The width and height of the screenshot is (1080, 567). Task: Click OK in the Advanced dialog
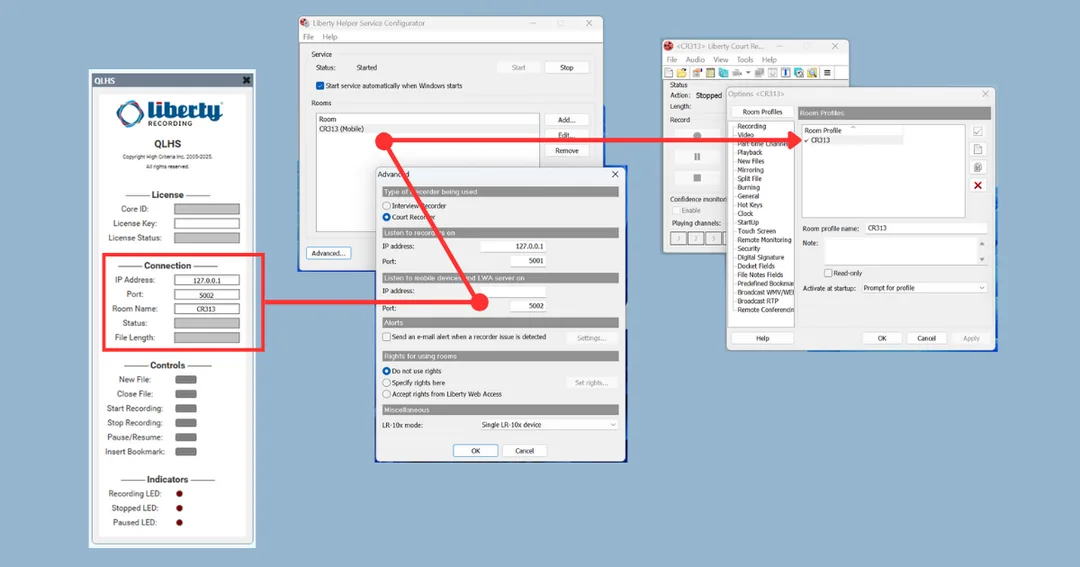pyautogui.click(x=475, y=451)
